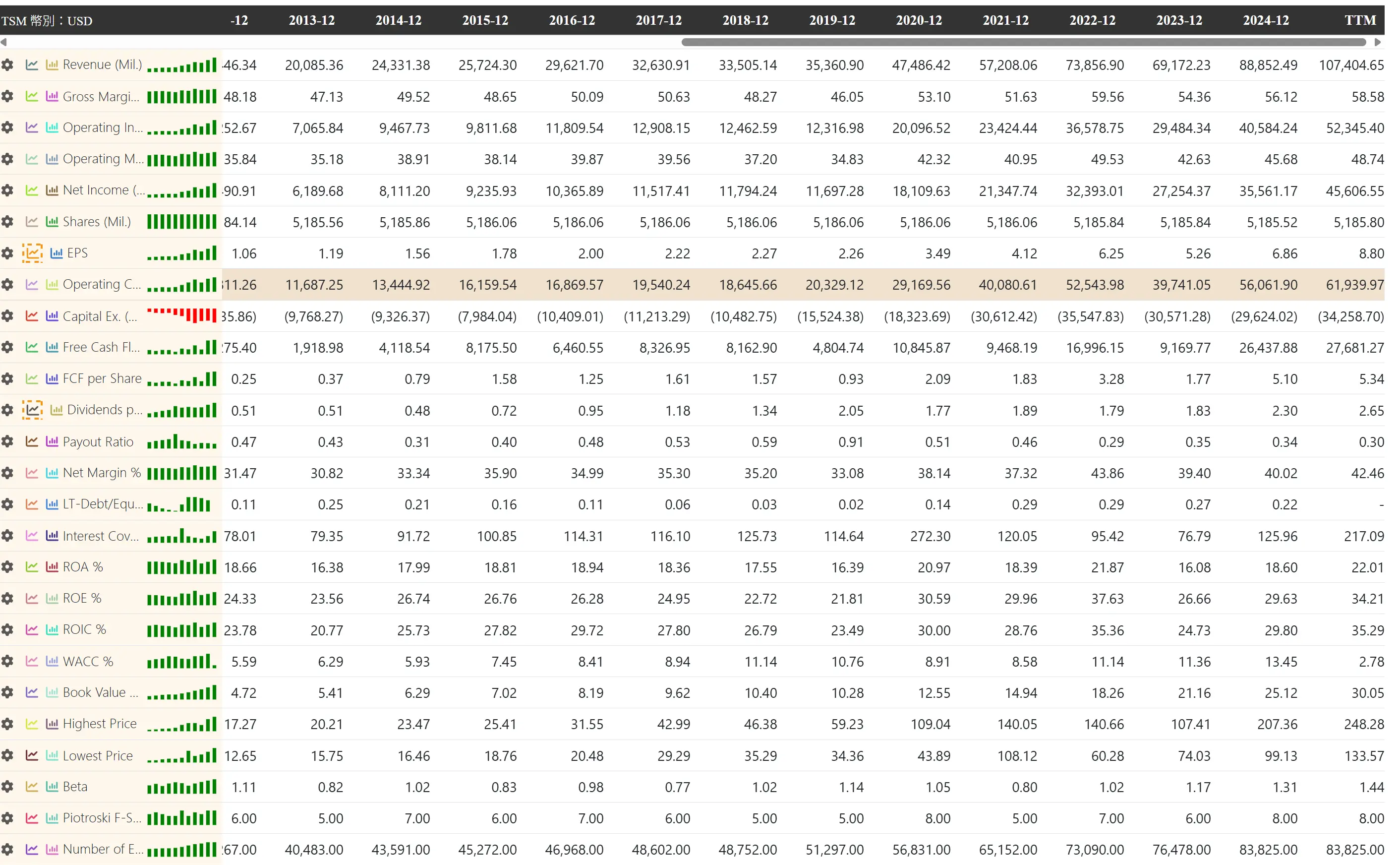The image size is (1400, 865).
Task: Click the bar chart icon next to Beta
Action: [x=52, y=787]
